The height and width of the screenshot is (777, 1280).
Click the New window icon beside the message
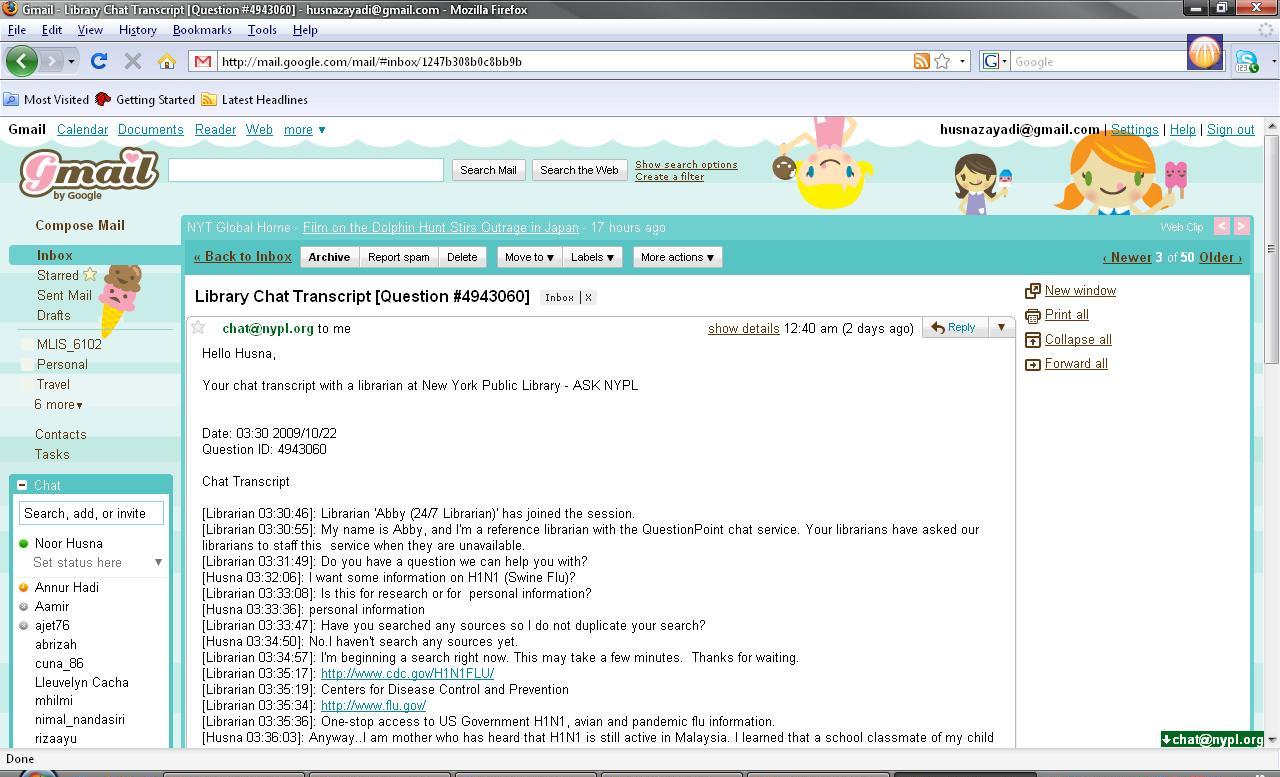pos(1032,290)
